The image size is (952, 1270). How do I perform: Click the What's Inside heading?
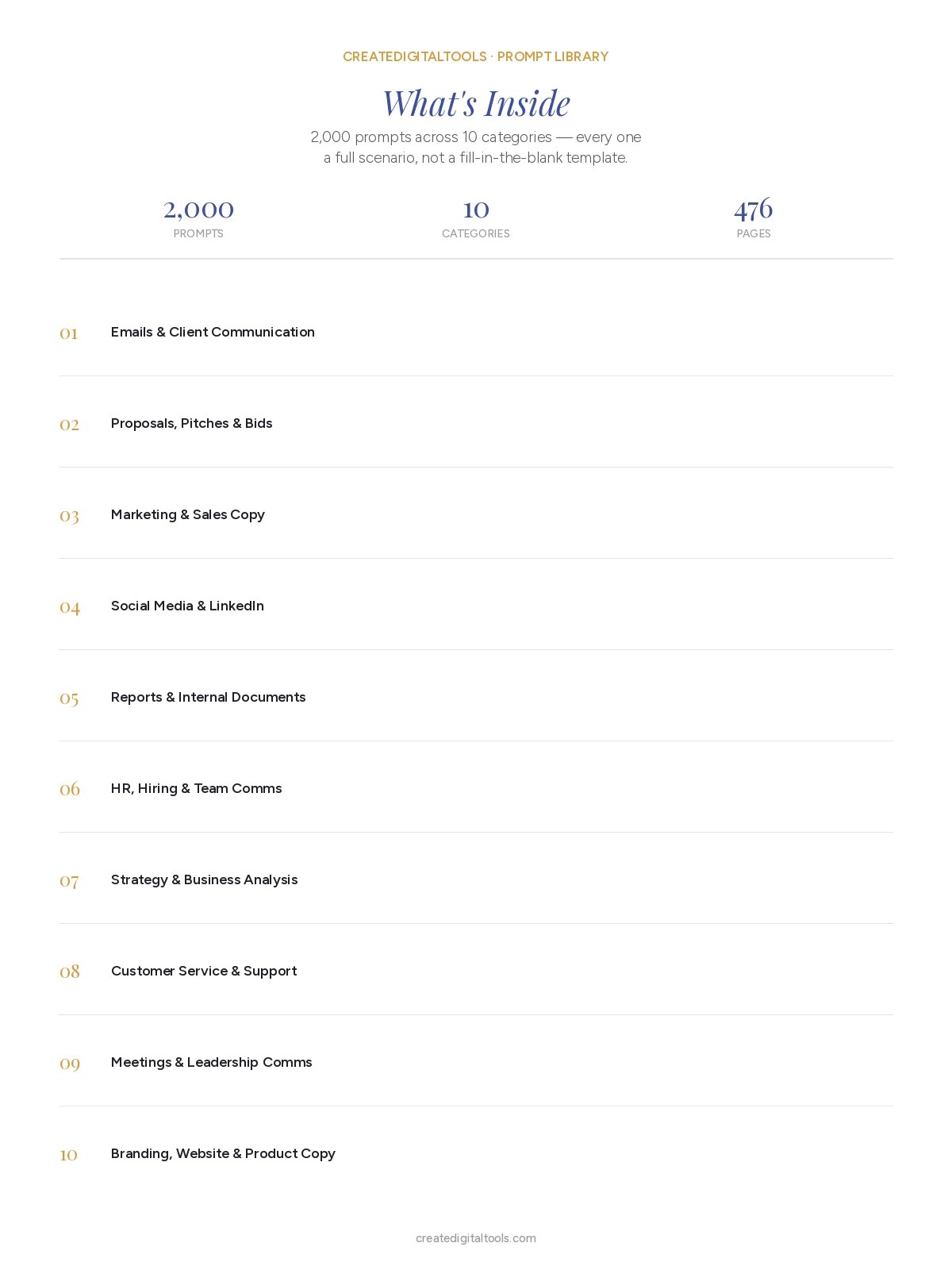tap(476, 103)
